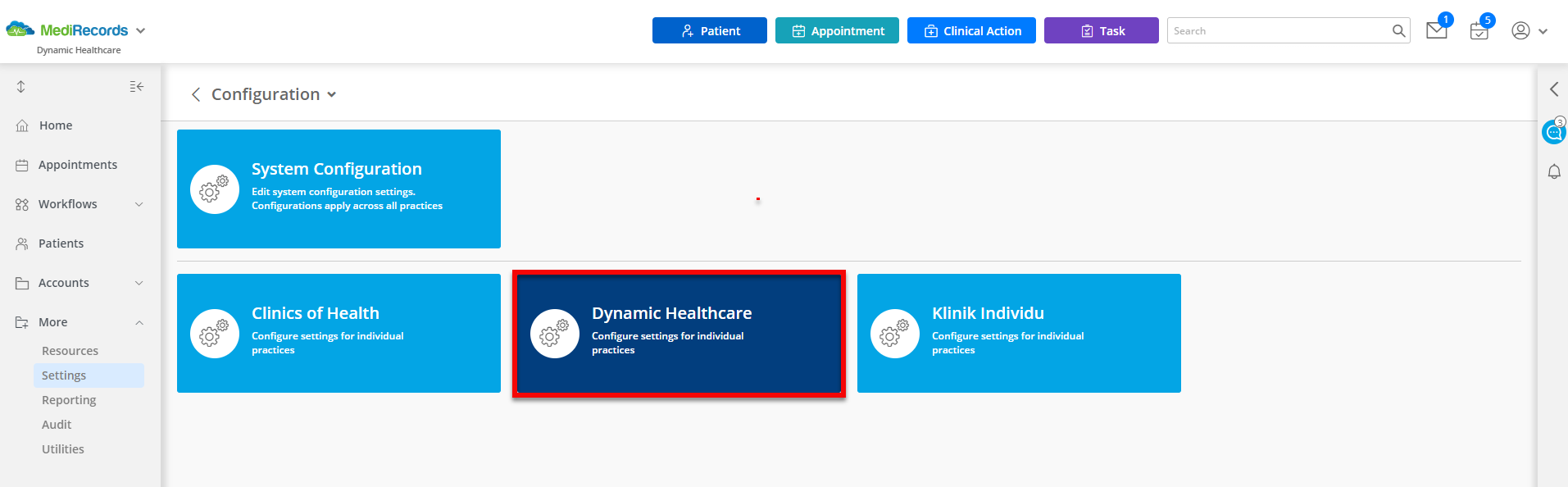Click the System Configuration gears icon
This screenshot has width=1568, height=487.
pyautogui.click(x=215, y=189)
